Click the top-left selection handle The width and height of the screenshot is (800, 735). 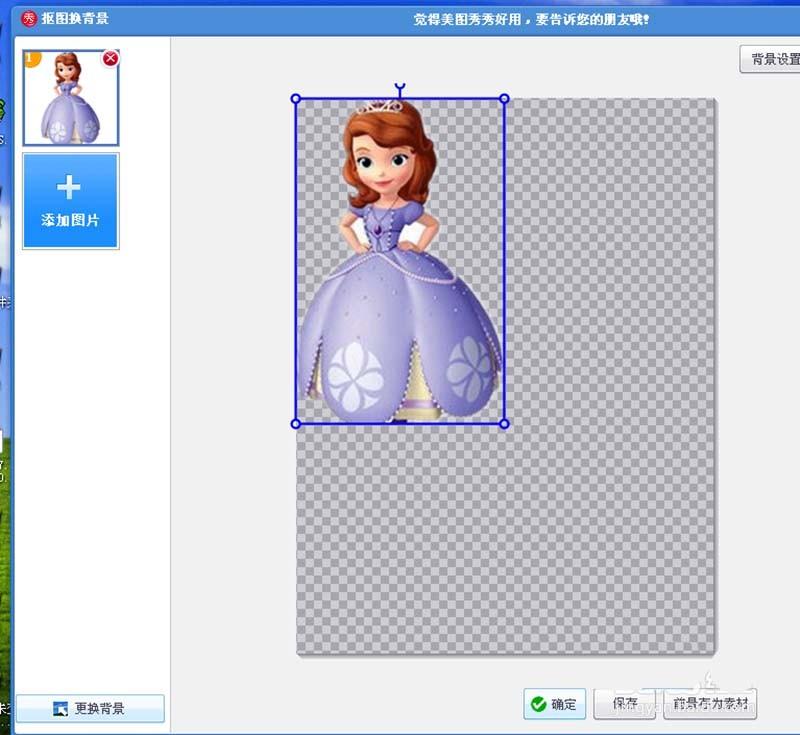pyautogui.click(x=296, y=97)
